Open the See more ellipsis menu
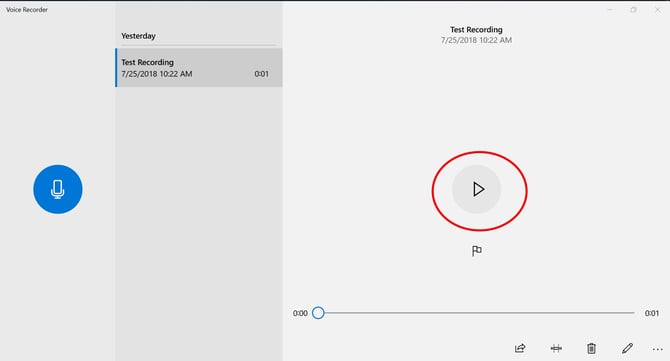Screen dimensions: 670x361 point(658,349)
